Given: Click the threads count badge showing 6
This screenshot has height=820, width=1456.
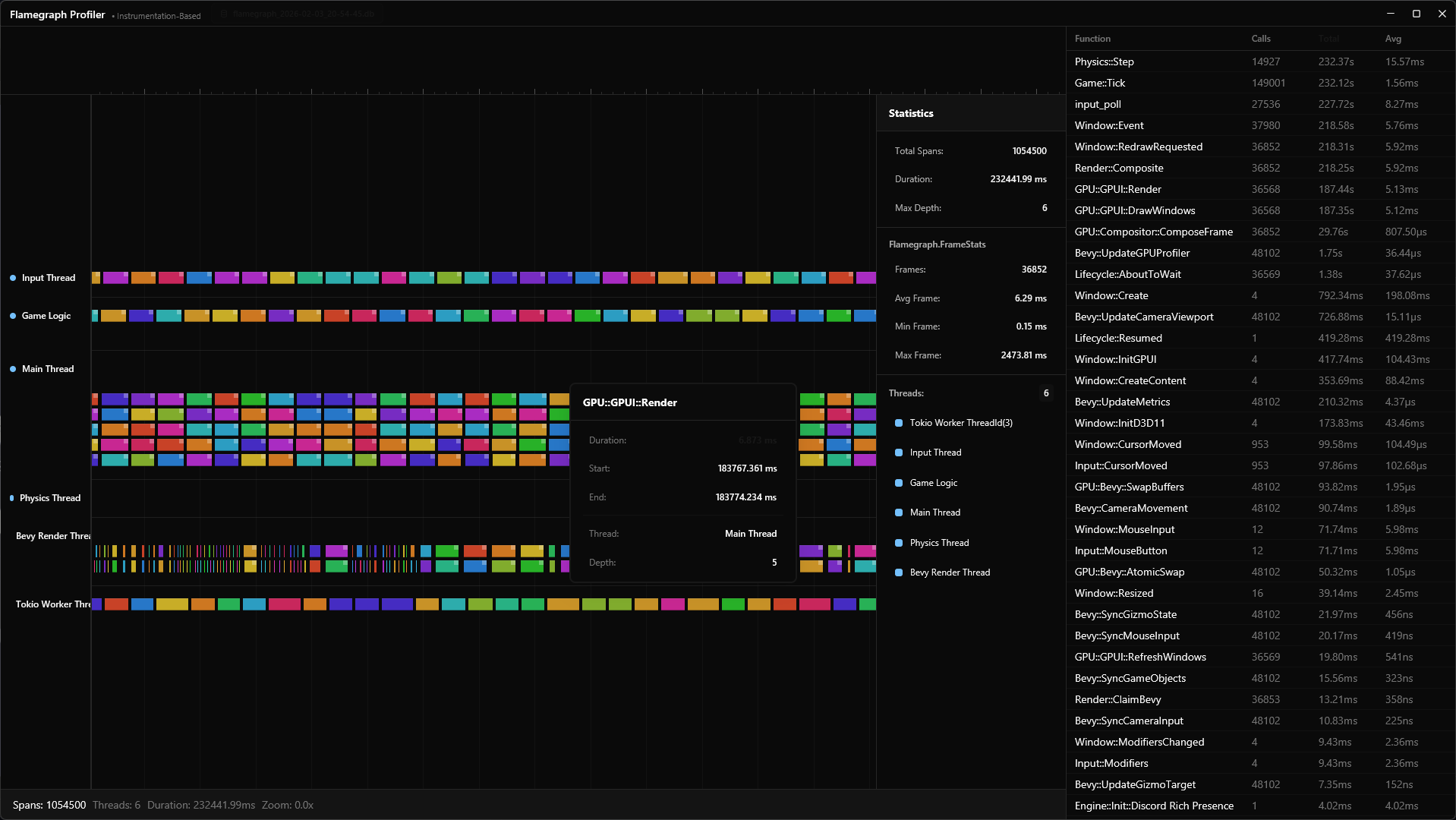Looking at the screenshot, I should click(1046, 393).
